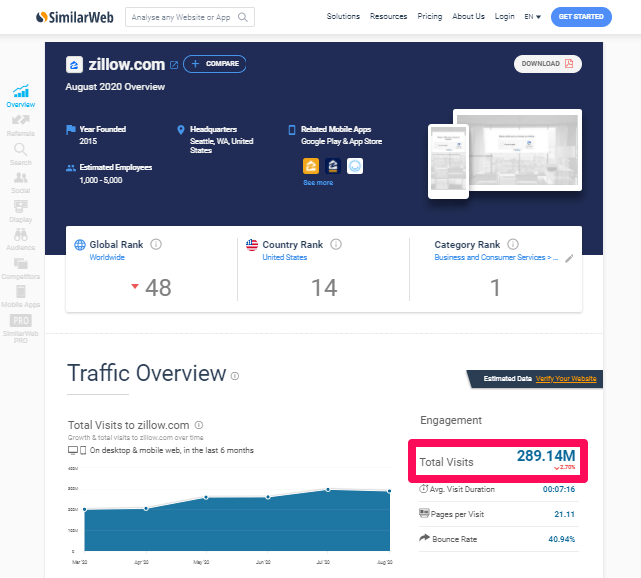The height and width of the screenshot is (578, 641).
Task: Click the Global Rank info icon
Action: tap(156, 244)
